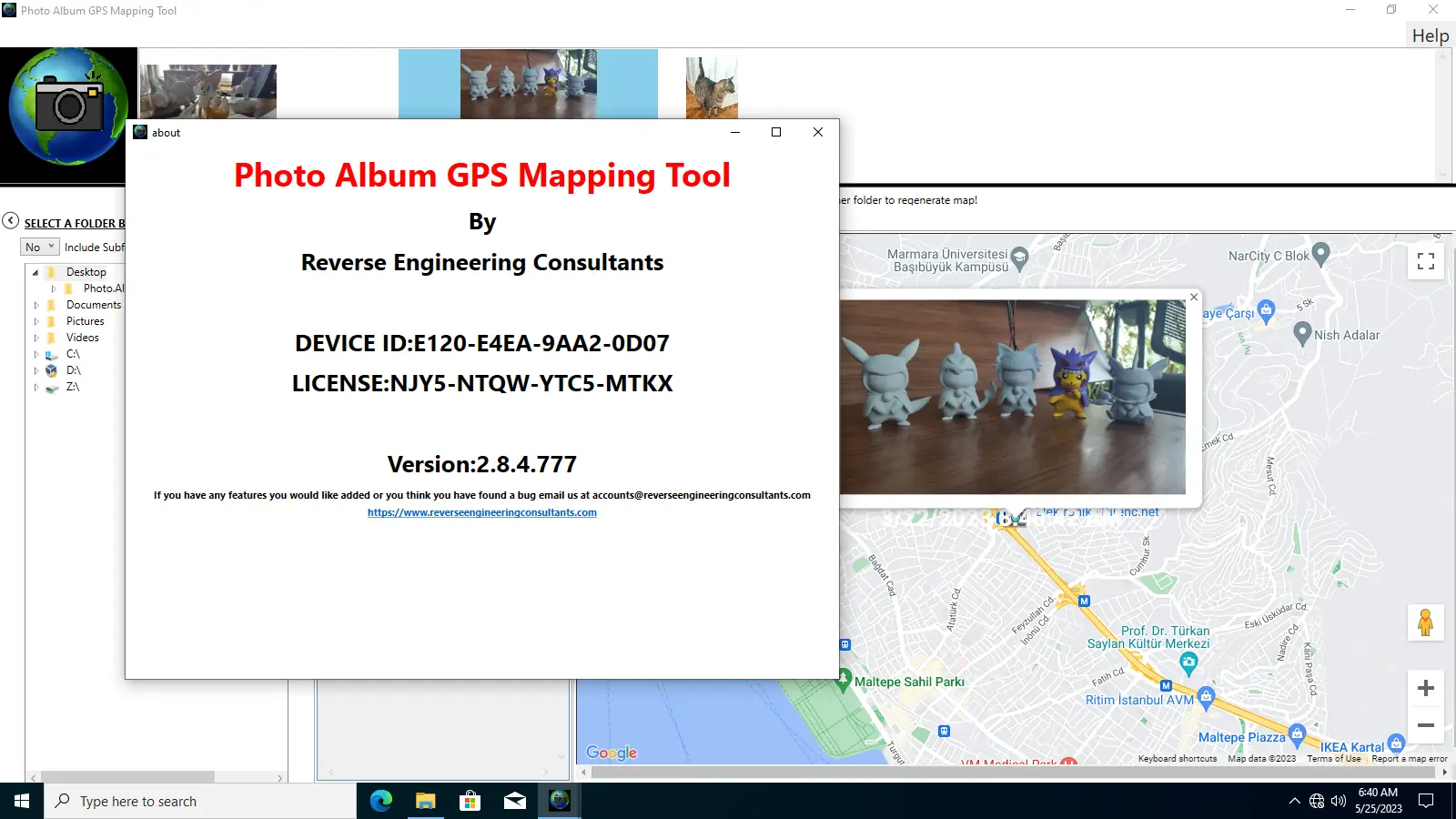Expand the C:\ drive node
Screen dimensions: 1456x819
click(x=36, y=354)
